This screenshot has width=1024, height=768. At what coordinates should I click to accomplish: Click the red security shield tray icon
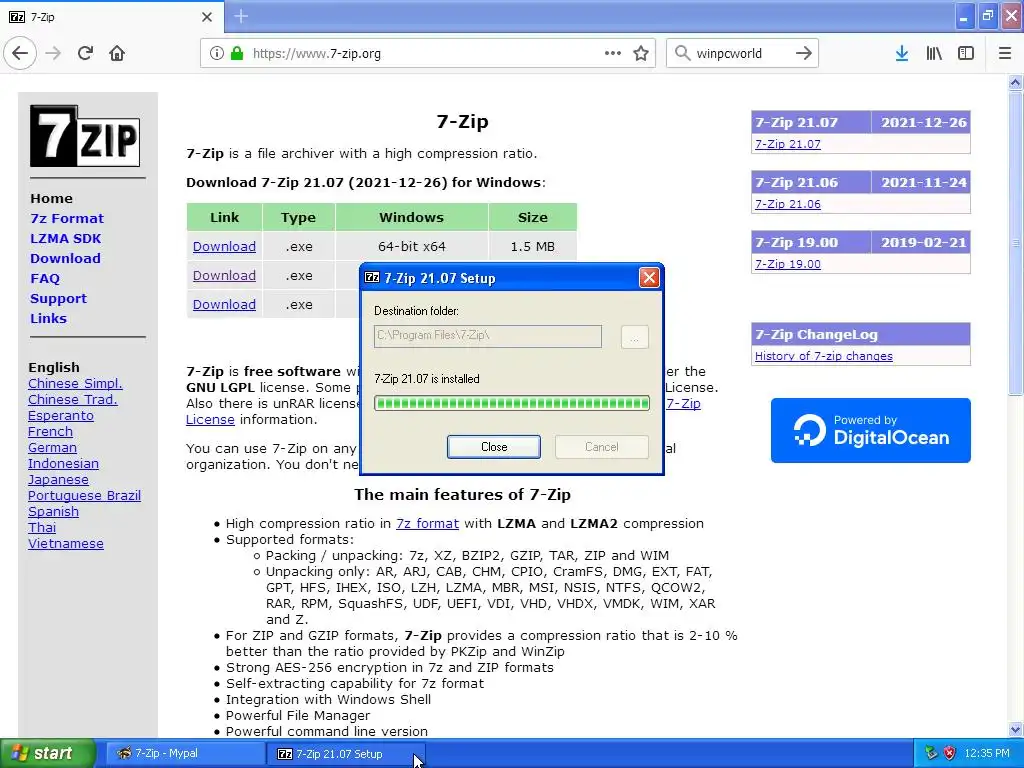coord(950,753)
